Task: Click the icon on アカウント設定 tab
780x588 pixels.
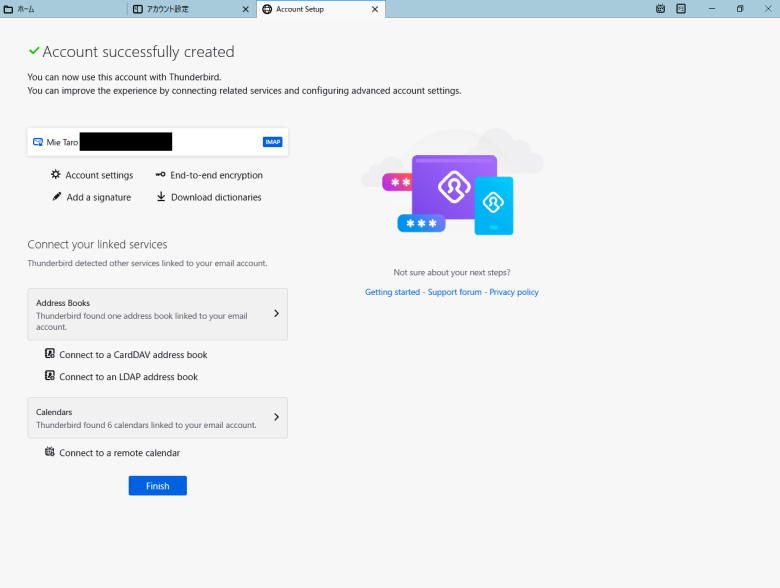Action: click(x=138, y=9)
